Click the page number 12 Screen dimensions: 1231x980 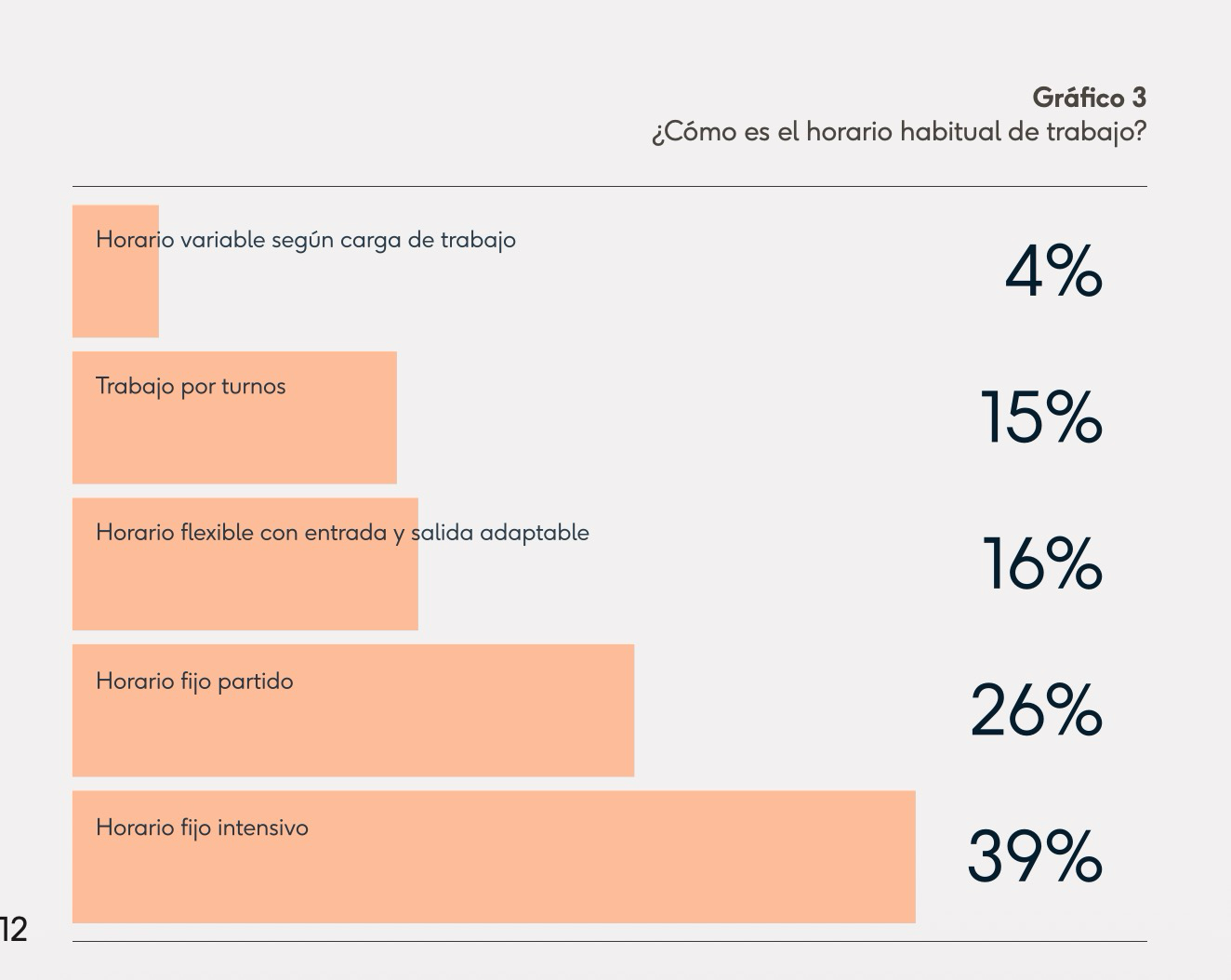pyautogui.click(x=14, y=929)
